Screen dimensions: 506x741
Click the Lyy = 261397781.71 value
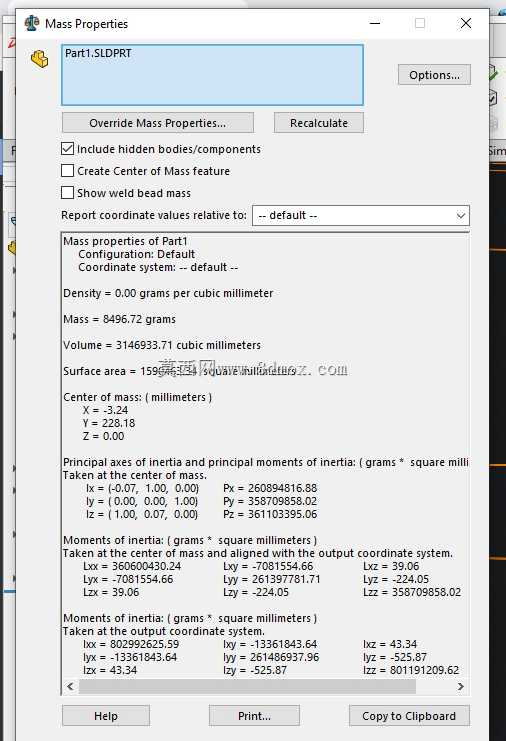click(272, 579)
